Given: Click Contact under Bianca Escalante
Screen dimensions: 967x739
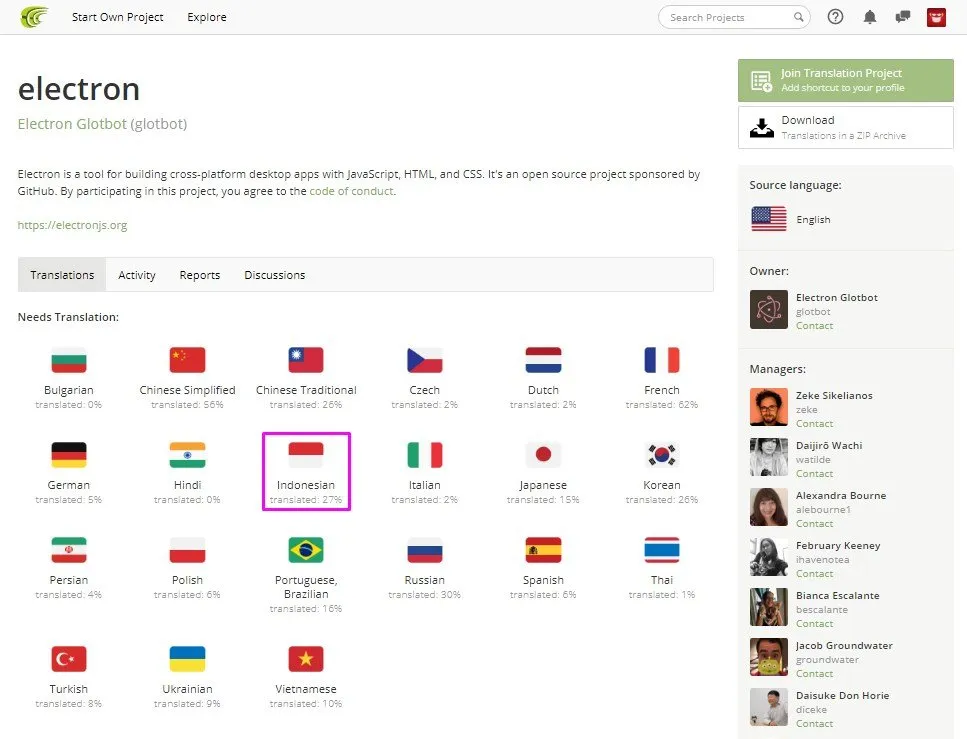Looking at the screenshot, I should pos(814,624).
